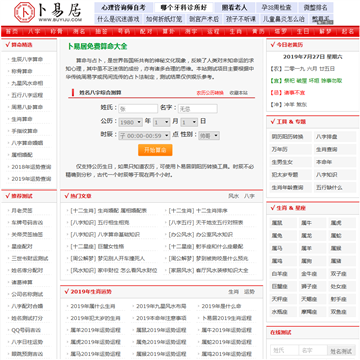Open the 性别 gender dropdown

click(209, 136)
